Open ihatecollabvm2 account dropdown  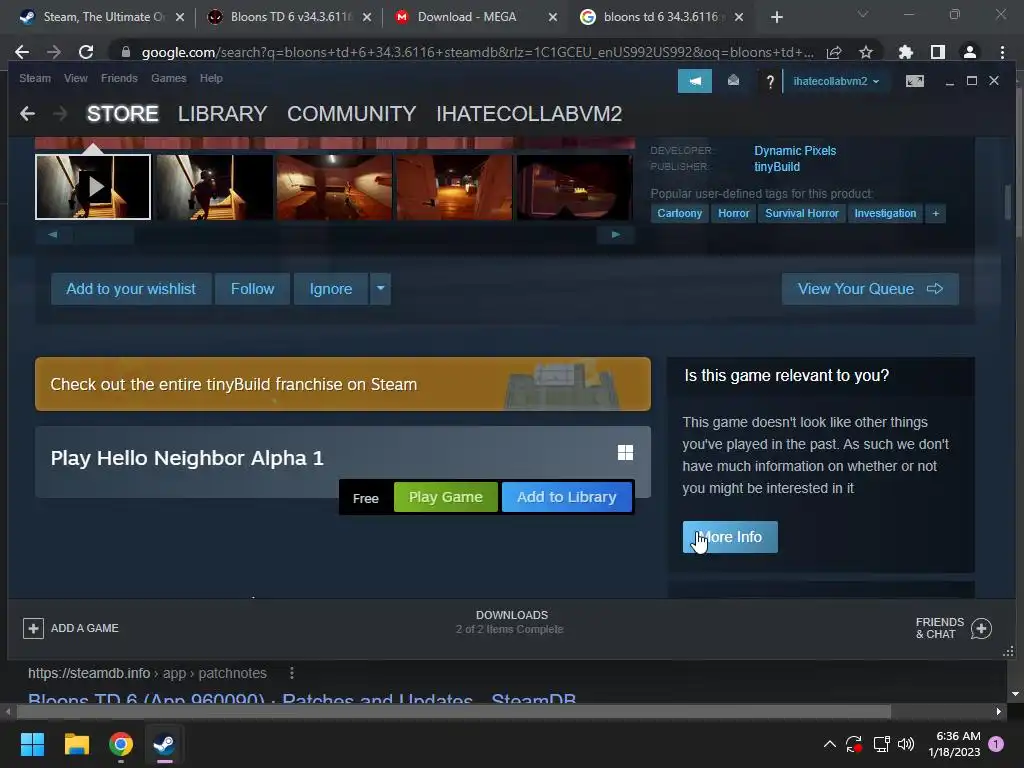(x=836, y=82)
